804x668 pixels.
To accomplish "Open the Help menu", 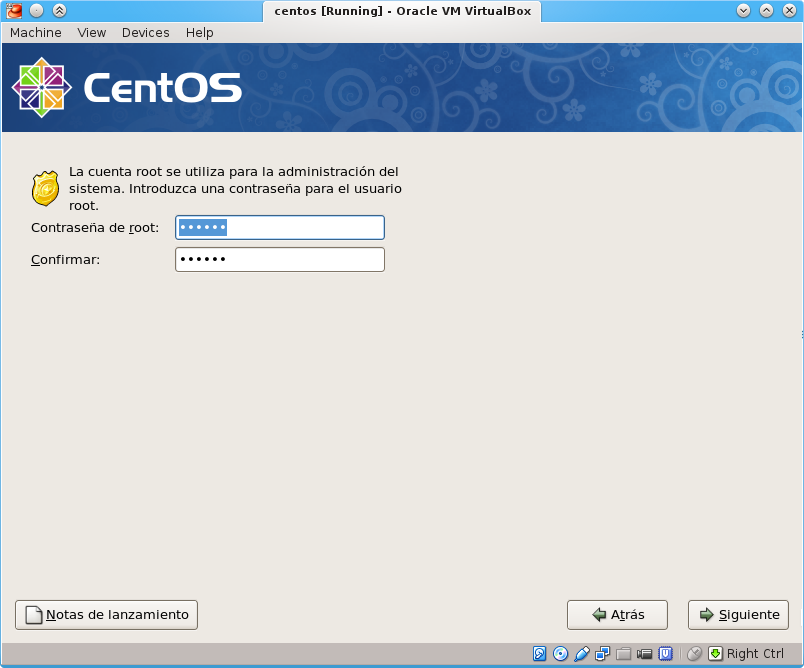I will coord(199,32).
